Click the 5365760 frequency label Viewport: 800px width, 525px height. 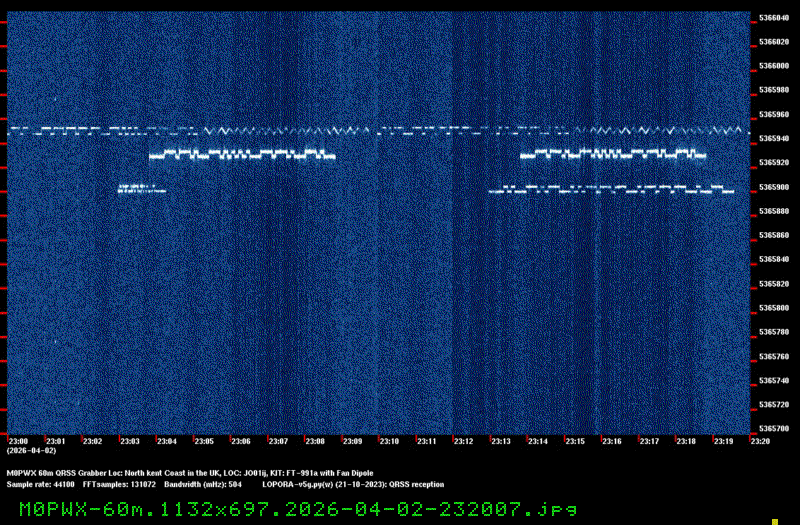[x=774, y=357]
